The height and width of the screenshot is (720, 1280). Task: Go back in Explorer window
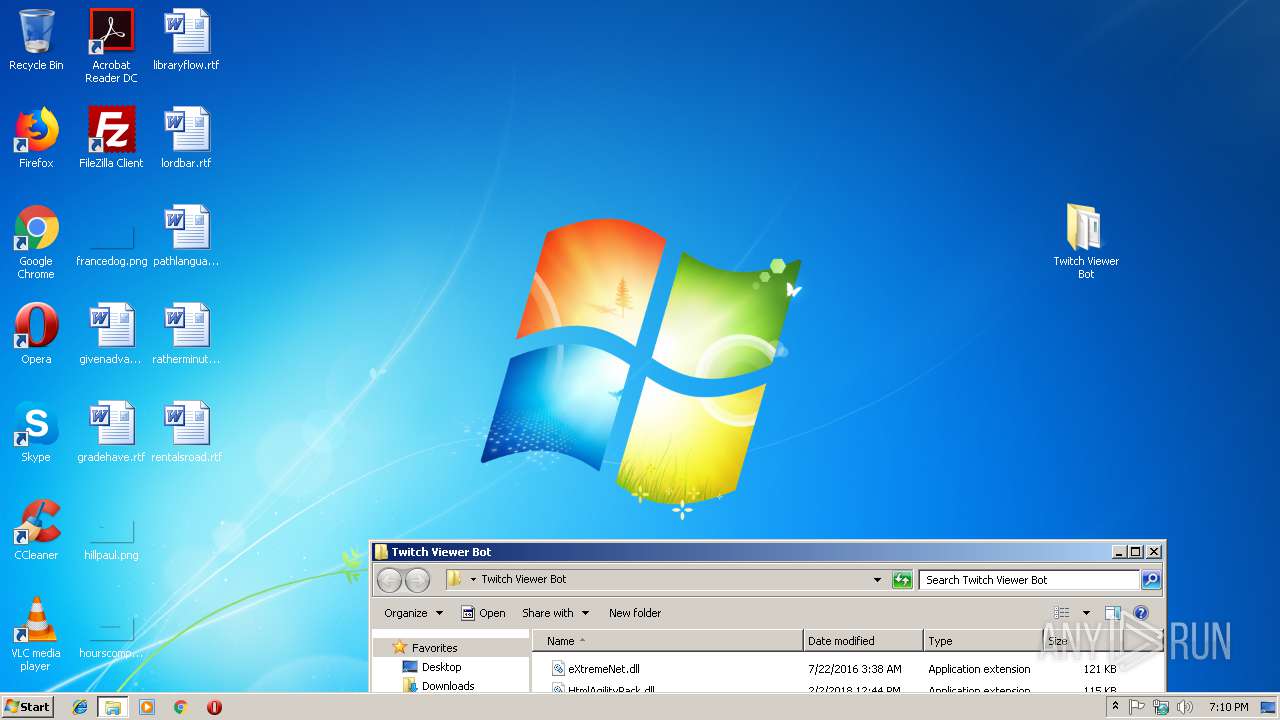[390, 580]
